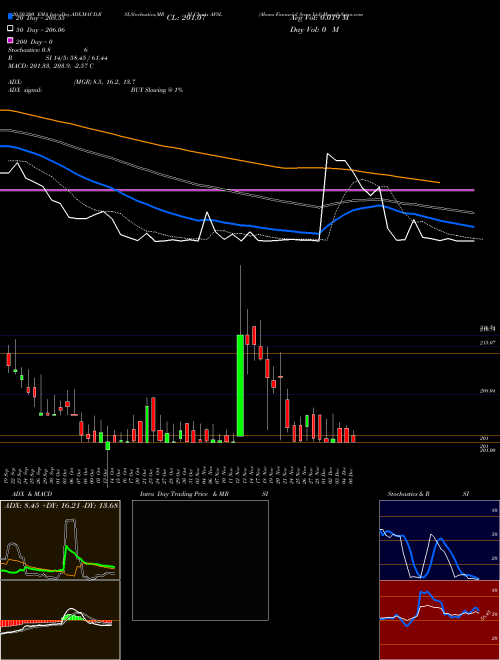Select the '200 Day = 0' legend text
The height and width of the screenshot is (660, 500).
[35, 42]
